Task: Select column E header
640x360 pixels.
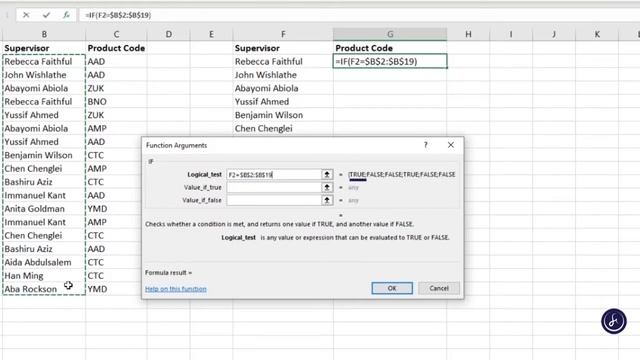Action: (211, 34)
